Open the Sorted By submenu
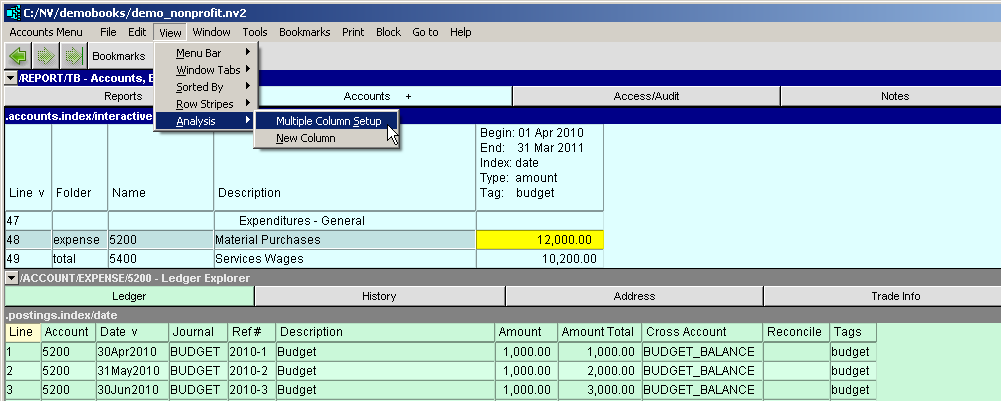Screen dimensions: 1001x401 (x=206, y=87)
